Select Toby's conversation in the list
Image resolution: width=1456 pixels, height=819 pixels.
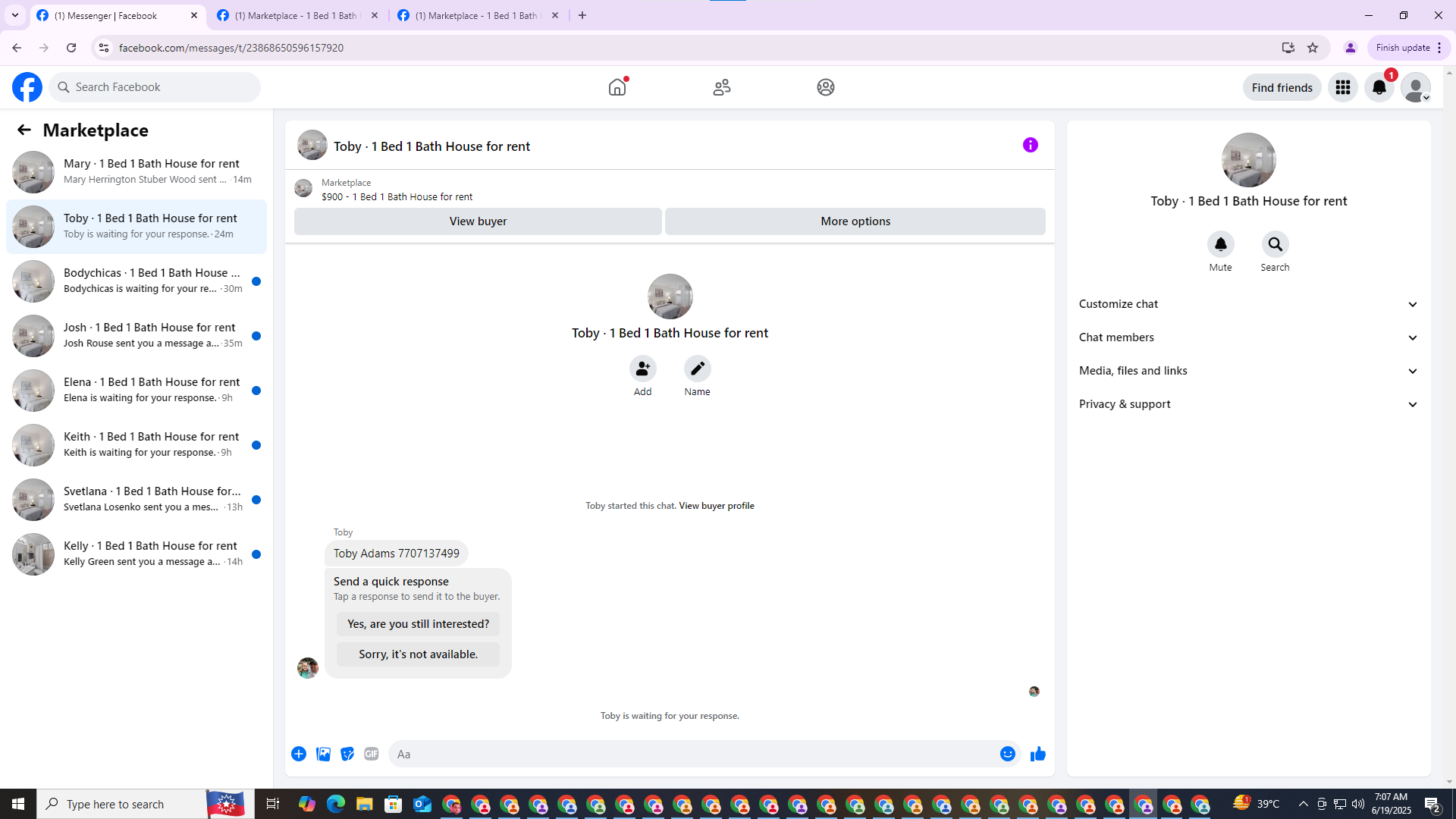coord(136,227)
